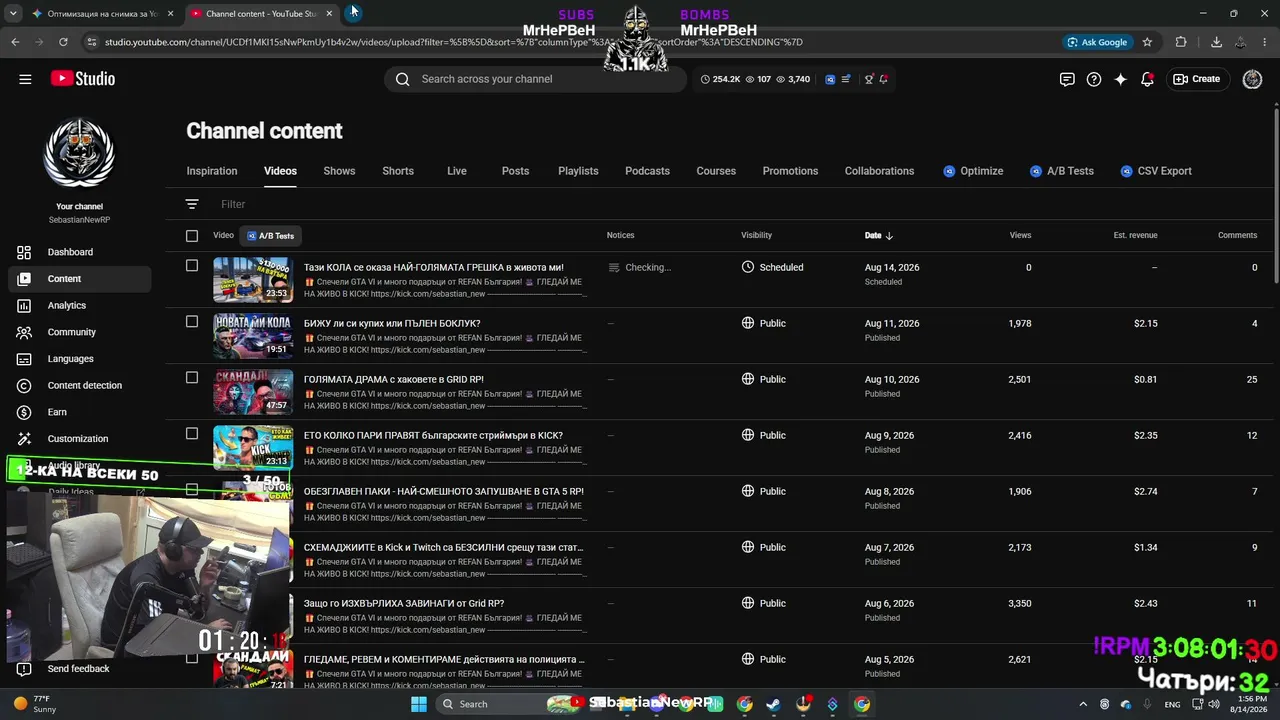This screenshot has height=720, width=1280.
Task: Open the Courses tab
Action: [716, 171]
